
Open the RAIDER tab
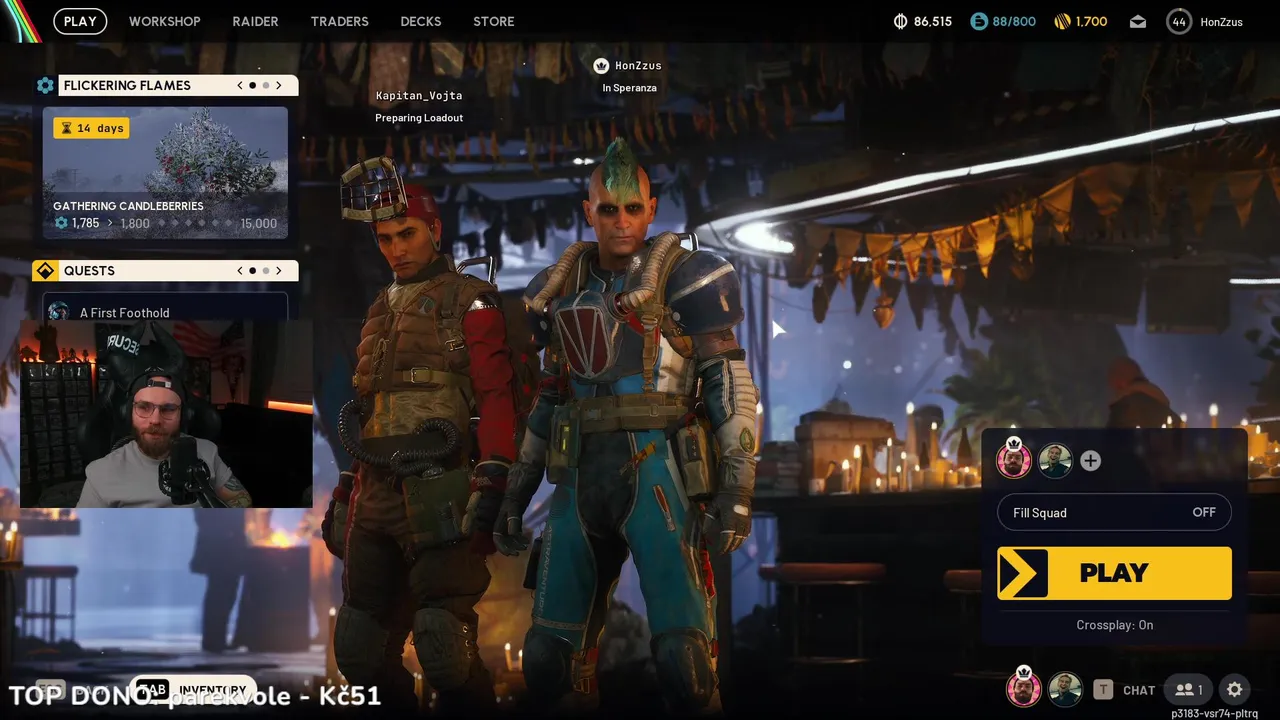pyautogui.click(x=255, y=21)
